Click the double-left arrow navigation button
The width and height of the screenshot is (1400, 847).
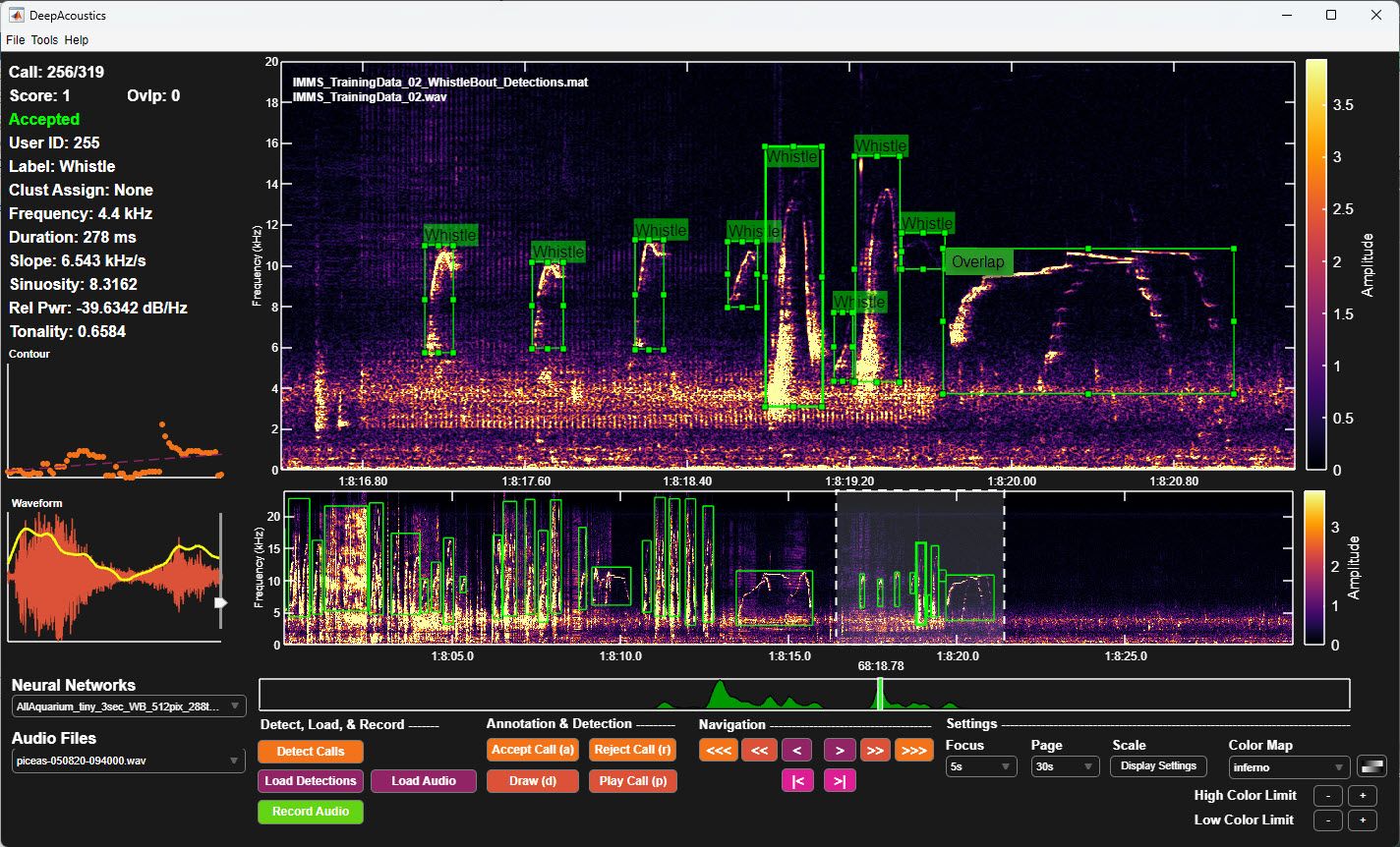(759, 751)
